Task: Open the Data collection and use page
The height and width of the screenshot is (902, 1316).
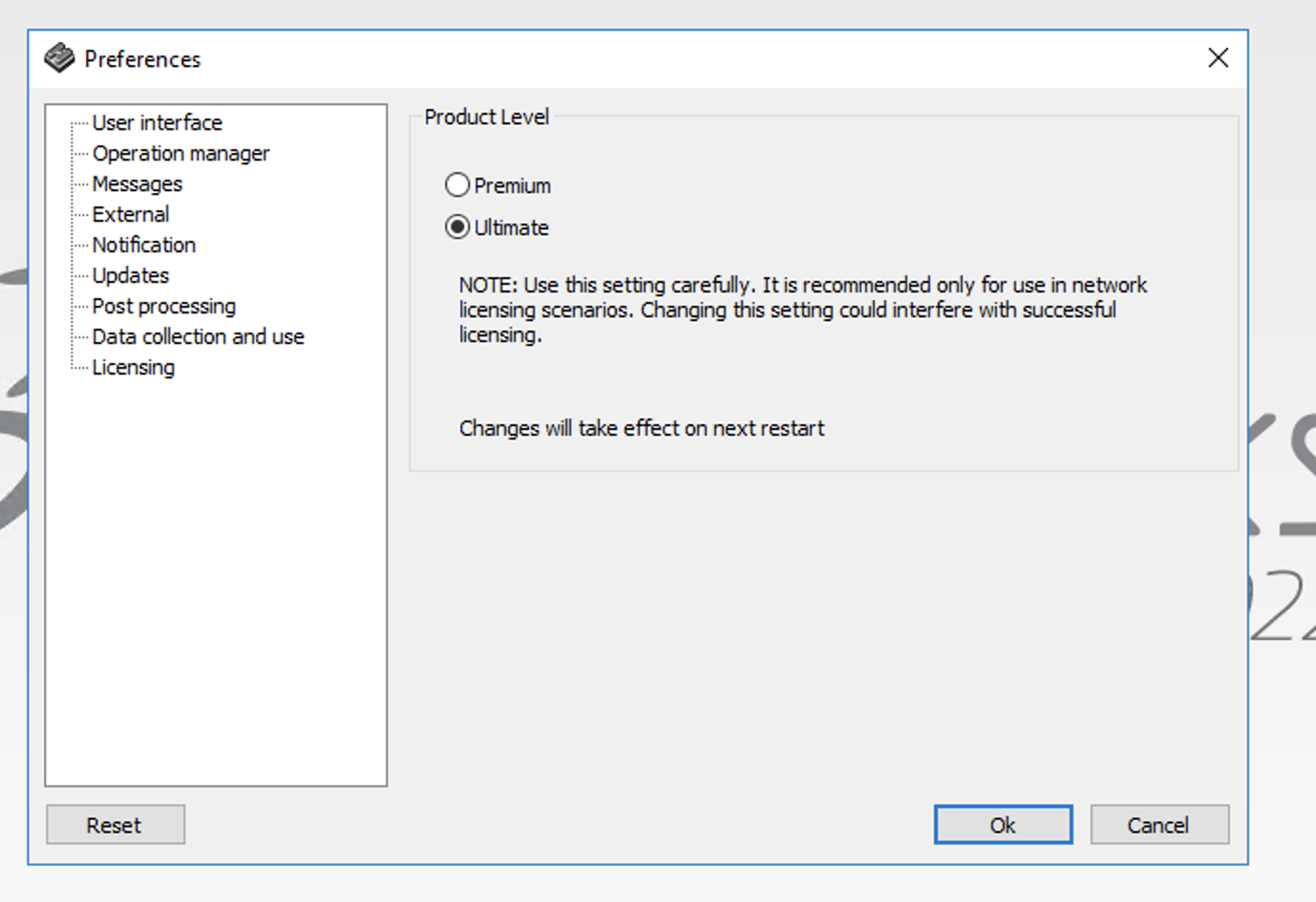Action: pyautogui.click(x=198, y=336)
